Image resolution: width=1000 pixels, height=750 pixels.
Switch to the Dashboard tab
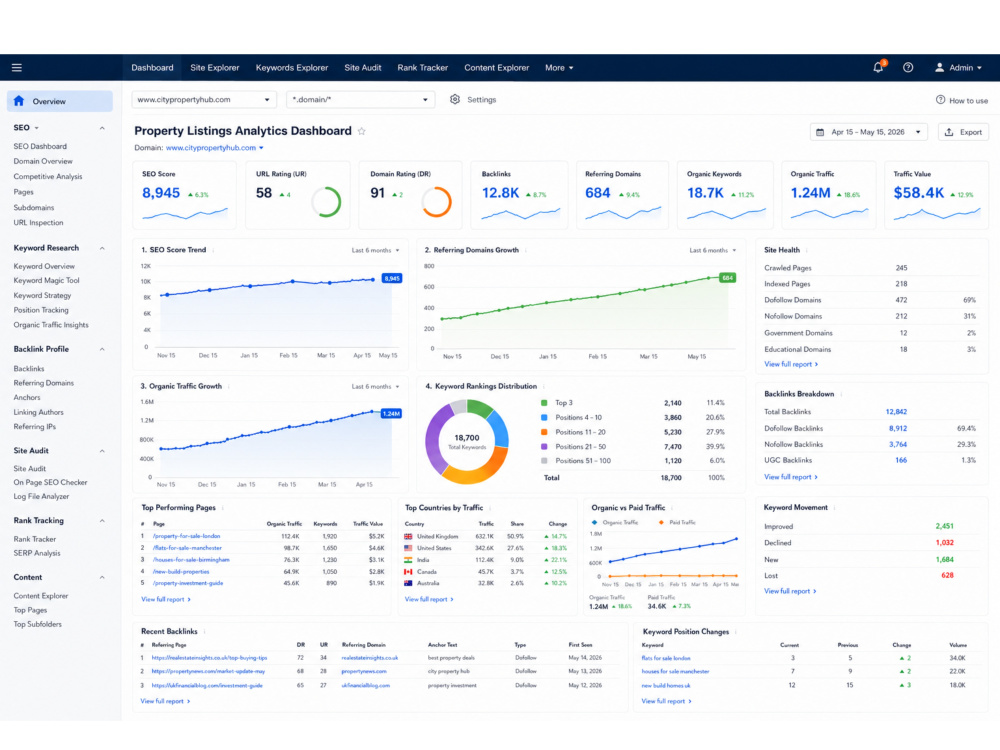152,68
